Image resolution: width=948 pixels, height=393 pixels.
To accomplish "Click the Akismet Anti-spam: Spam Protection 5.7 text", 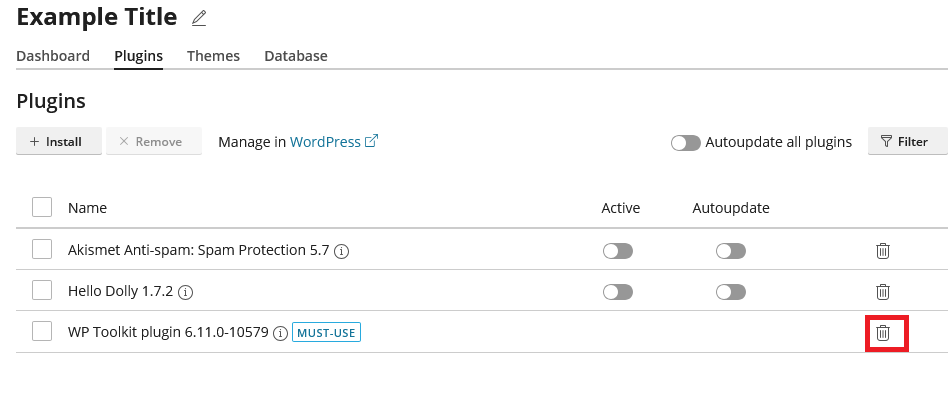I will click(x=198, y=250).
